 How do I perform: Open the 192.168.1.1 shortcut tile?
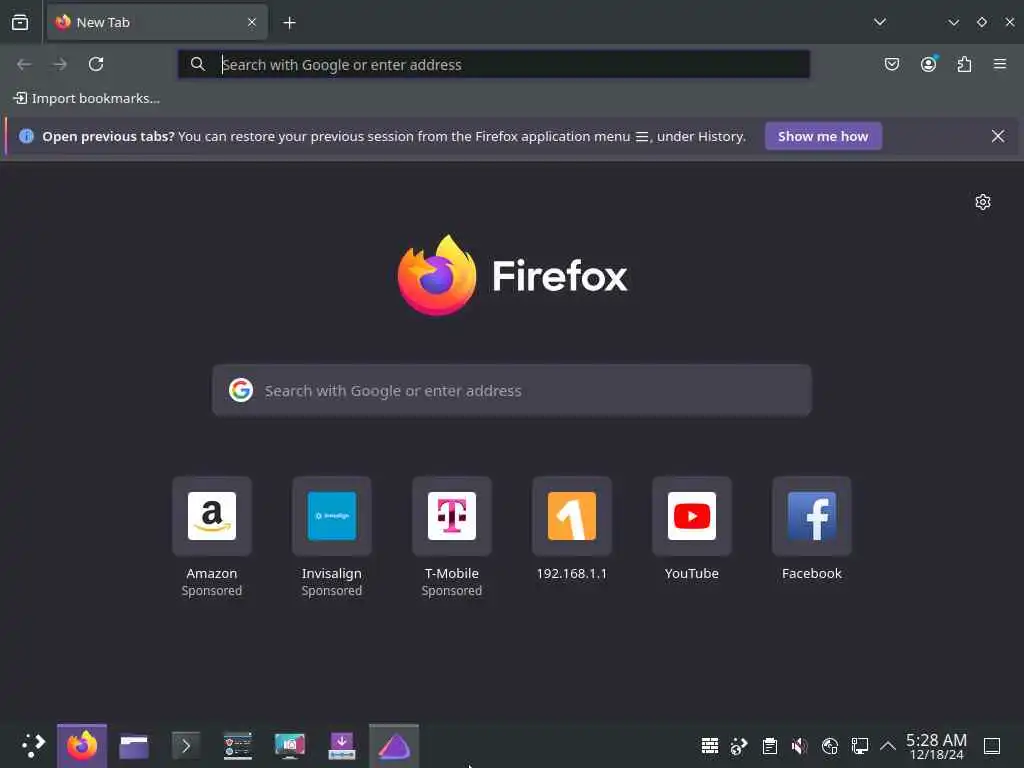click(x=572, y=516)
